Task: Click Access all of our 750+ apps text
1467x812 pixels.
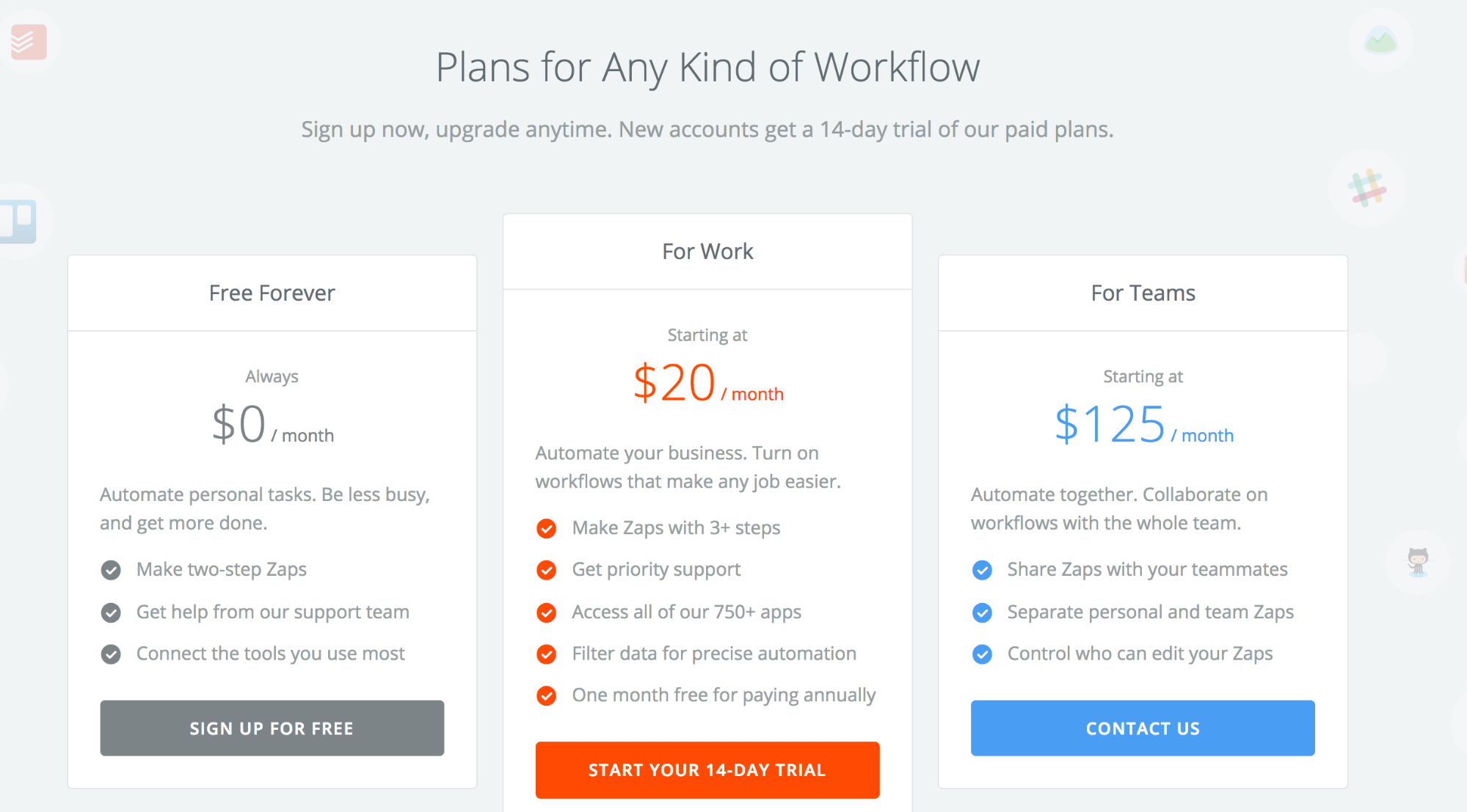Action: pos(687,612)
